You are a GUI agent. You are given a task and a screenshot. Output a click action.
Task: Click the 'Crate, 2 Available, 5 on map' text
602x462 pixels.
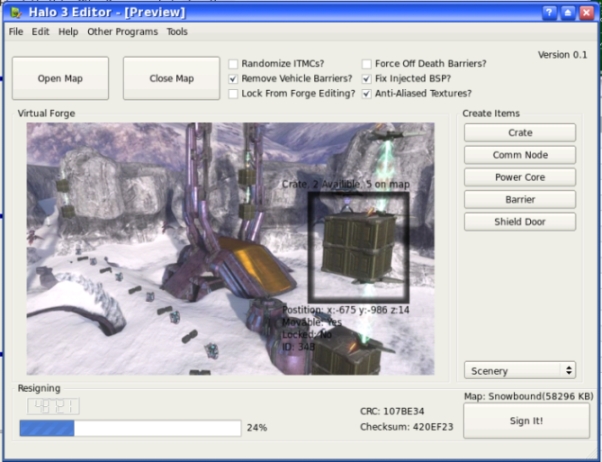point(346,184)
